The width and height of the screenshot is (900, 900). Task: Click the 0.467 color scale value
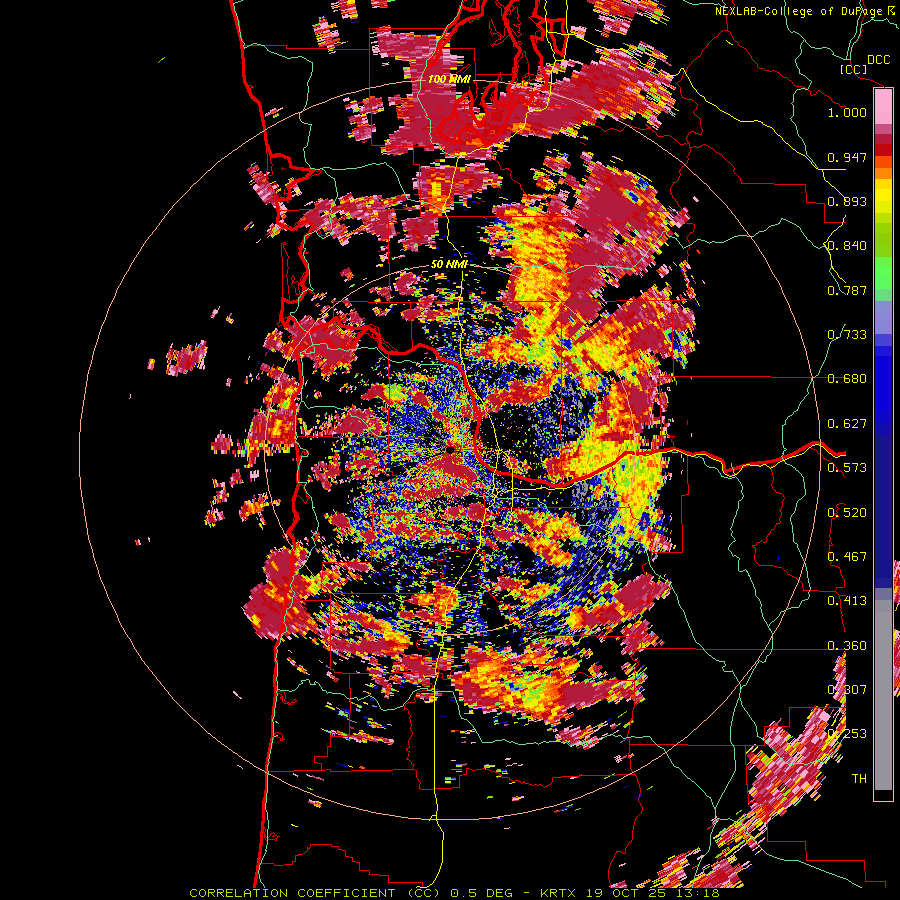pyautogui.click(x=847, y=557)
